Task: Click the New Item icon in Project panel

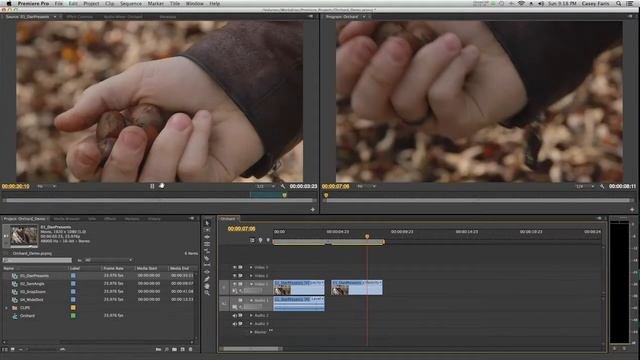Action: 182,349
